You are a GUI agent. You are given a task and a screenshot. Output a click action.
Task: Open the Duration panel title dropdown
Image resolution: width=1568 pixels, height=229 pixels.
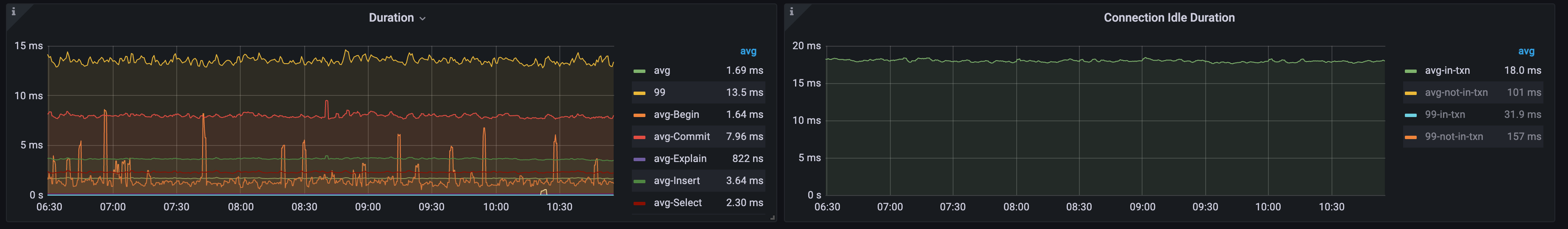tap(397, 18)
